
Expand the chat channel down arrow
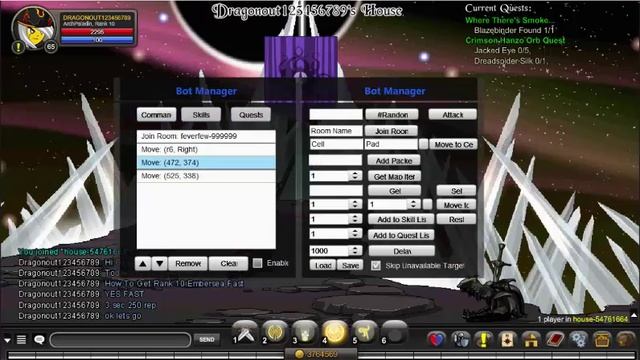[7, 340]
